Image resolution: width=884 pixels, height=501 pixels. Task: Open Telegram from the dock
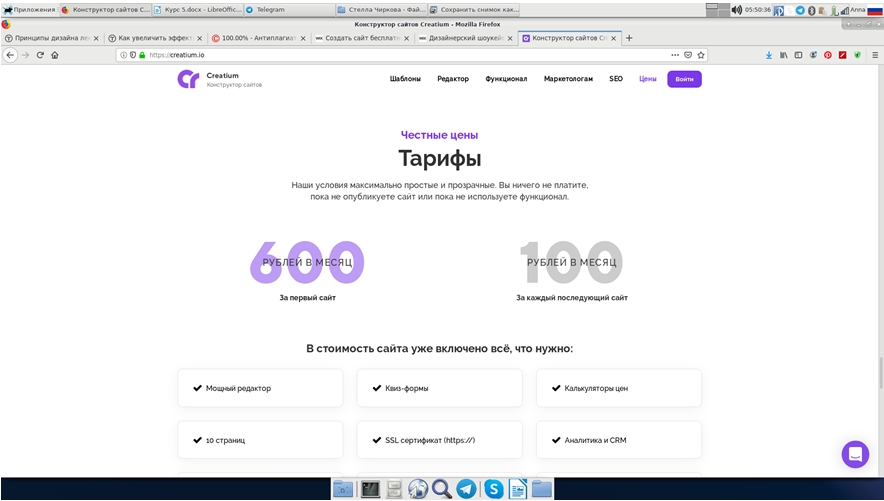click(466, 489)
